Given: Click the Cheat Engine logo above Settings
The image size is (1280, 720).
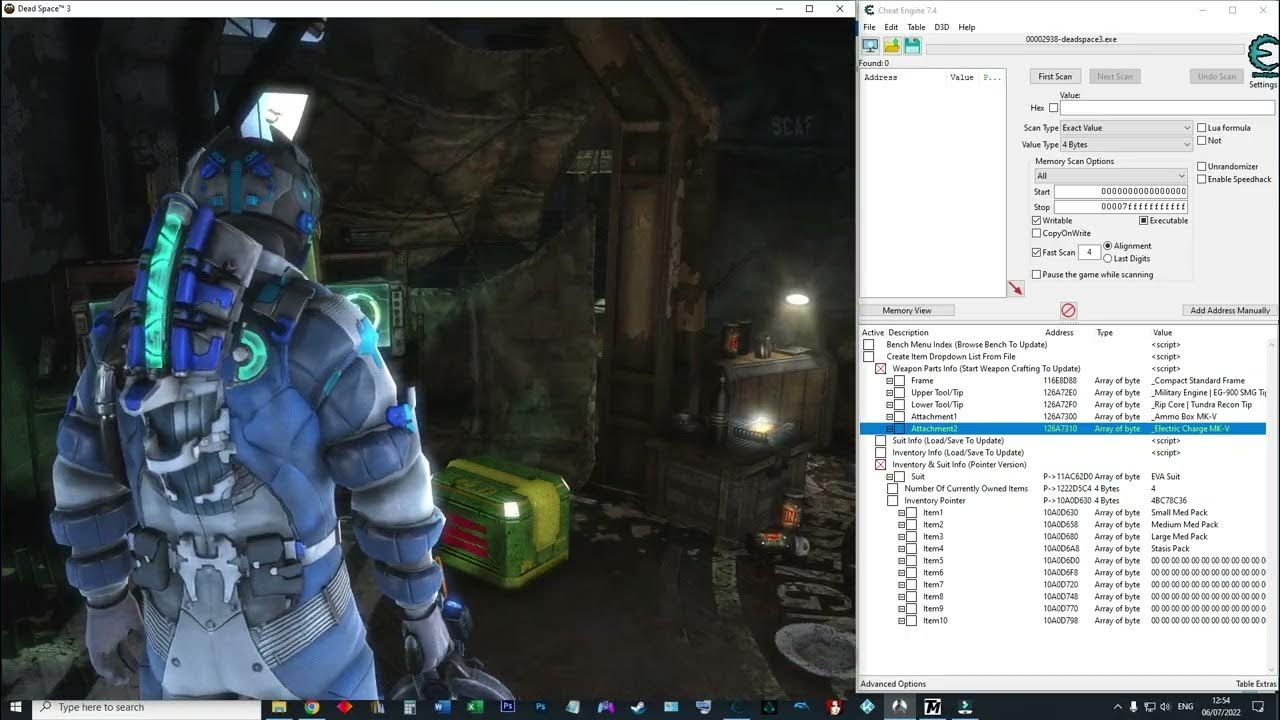Looking at the screenshot, I should coord(1263,57).
